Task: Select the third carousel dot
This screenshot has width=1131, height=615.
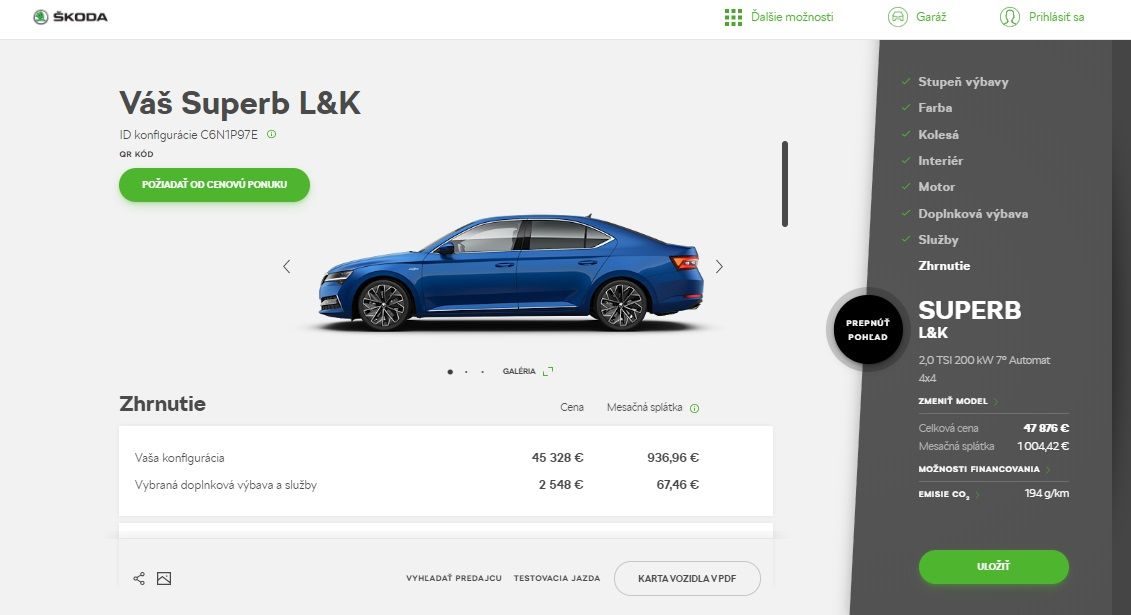Action: pos(483,372)
